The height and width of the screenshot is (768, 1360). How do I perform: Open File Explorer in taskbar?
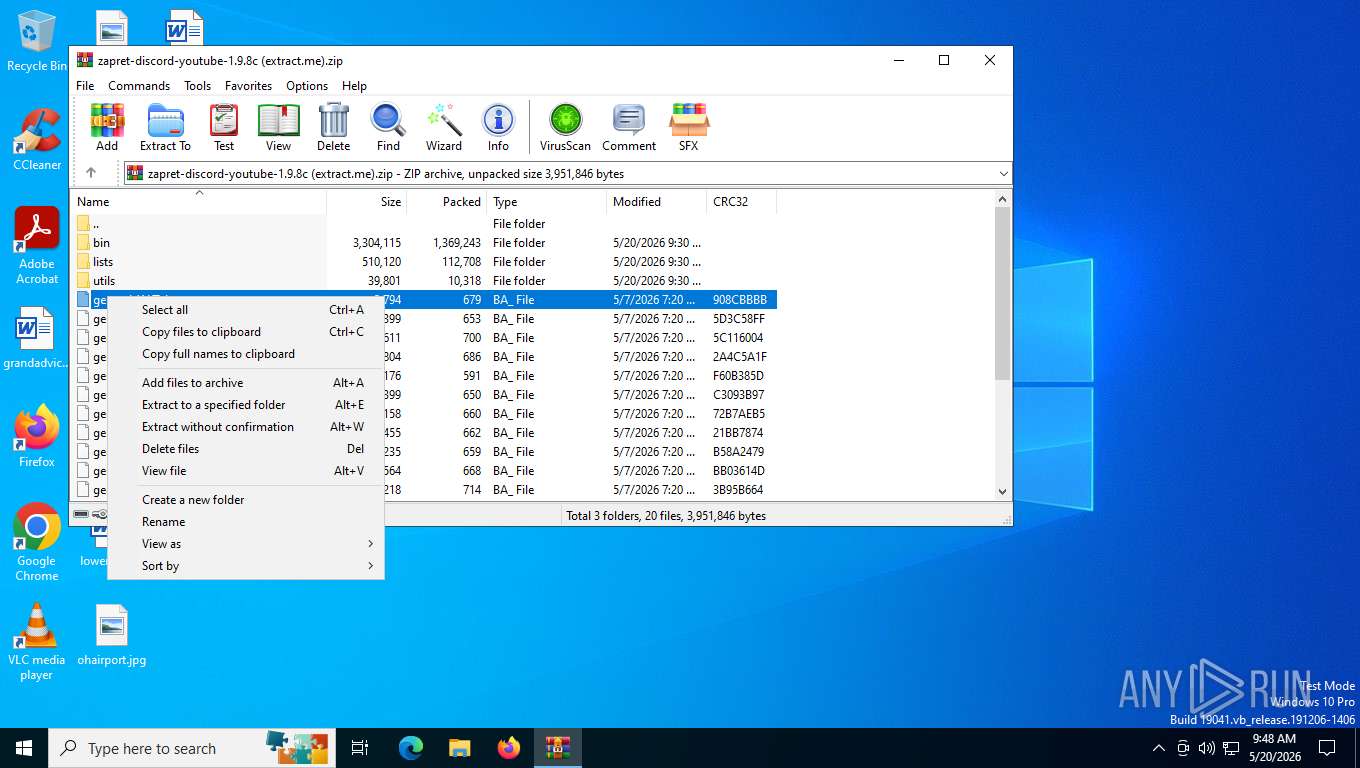pos(459,748)
